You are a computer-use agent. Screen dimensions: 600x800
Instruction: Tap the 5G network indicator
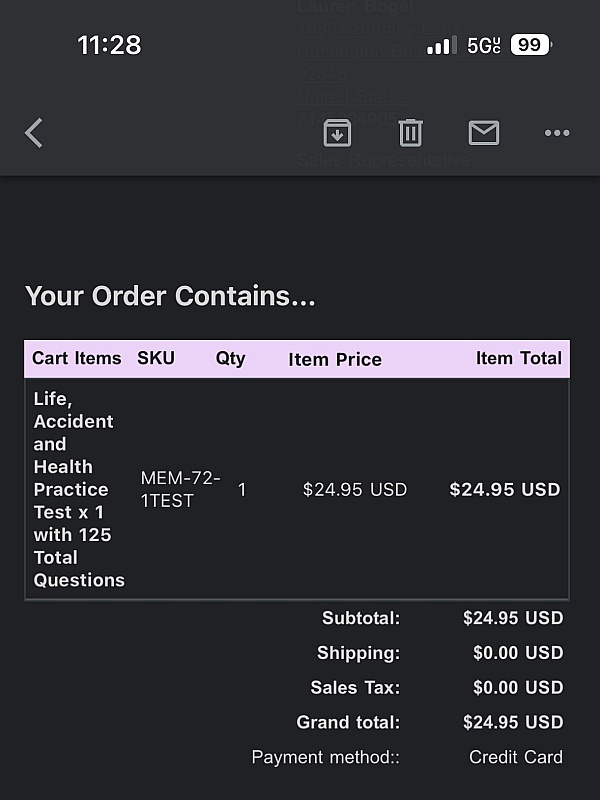pyautogui.click(x=483, y=45)
